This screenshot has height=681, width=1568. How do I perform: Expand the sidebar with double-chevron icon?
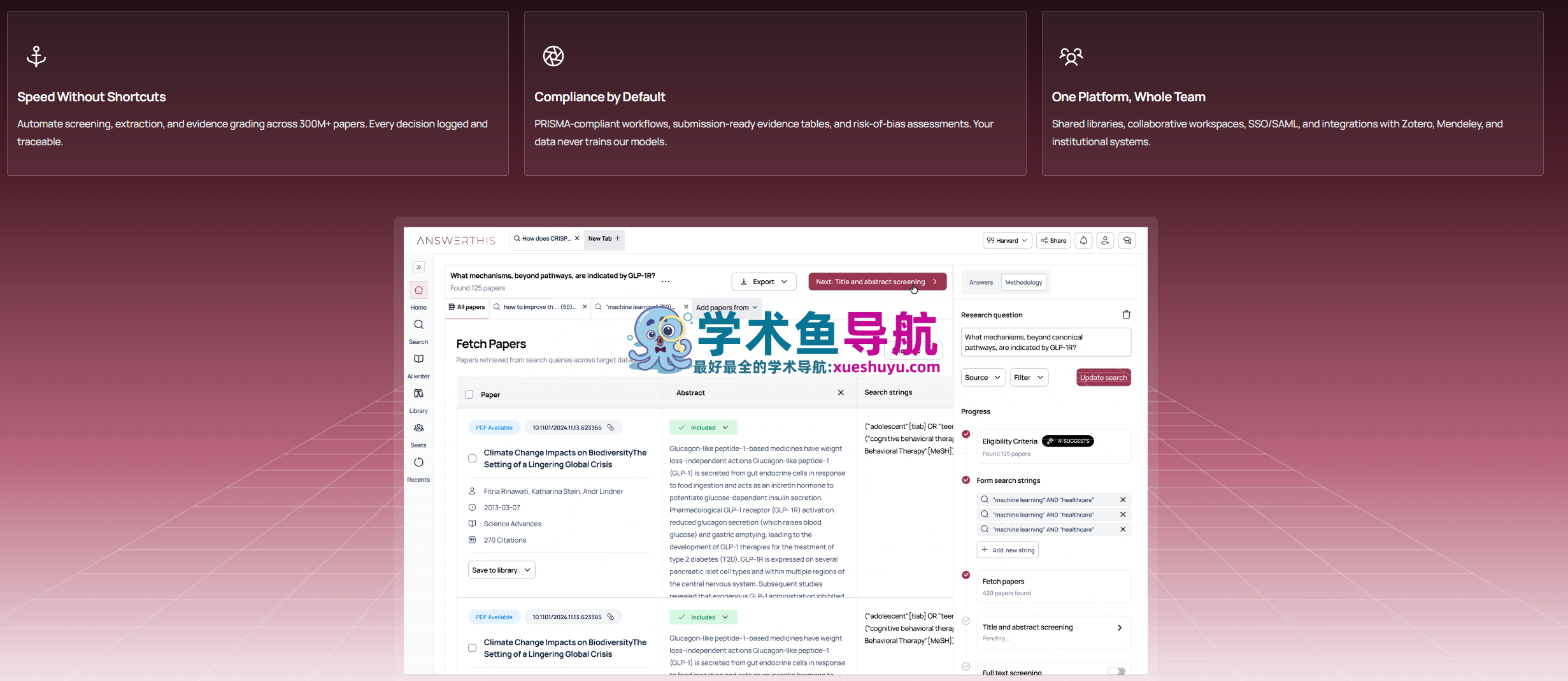click(x=418, y=267)
